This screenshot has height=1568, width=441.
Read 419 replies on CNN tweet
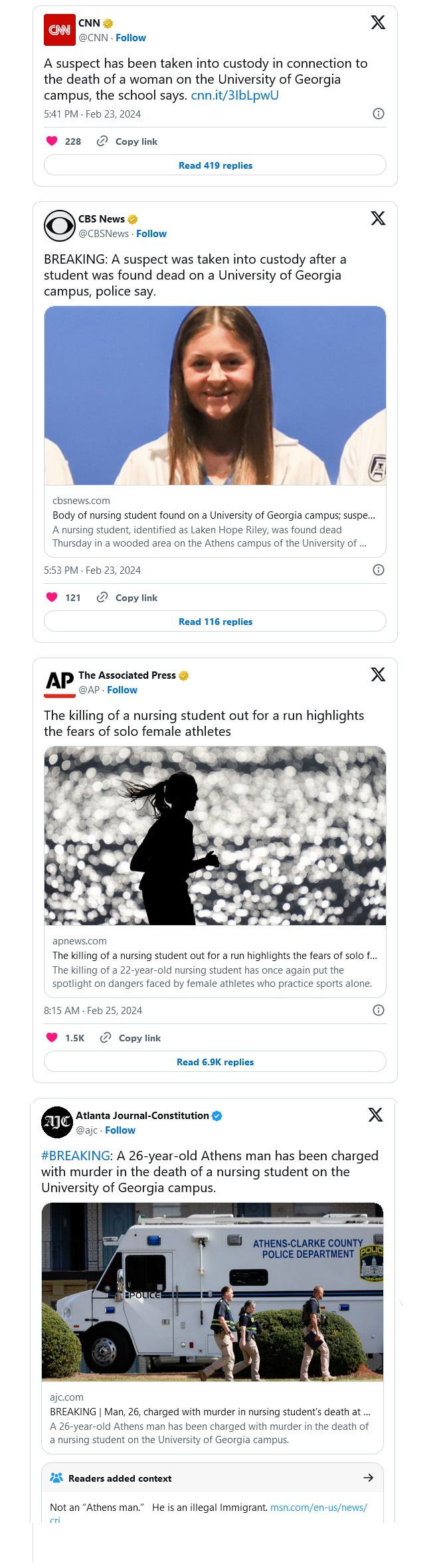215,165
